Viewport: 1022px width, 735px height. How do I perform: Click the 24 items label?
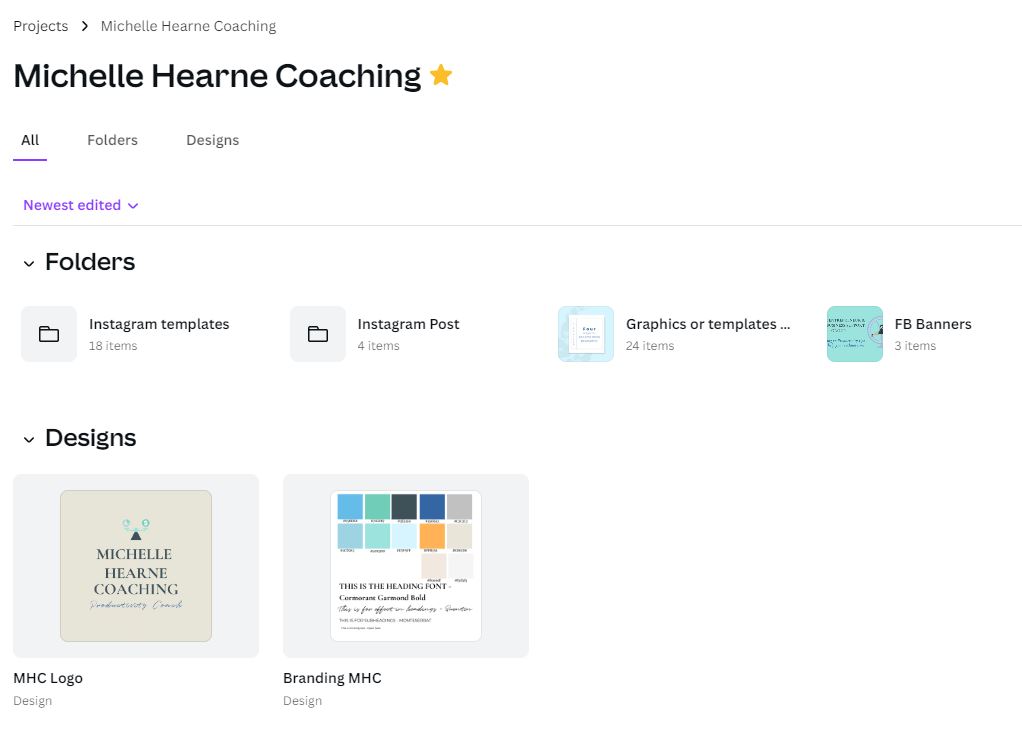pos(650,345)
